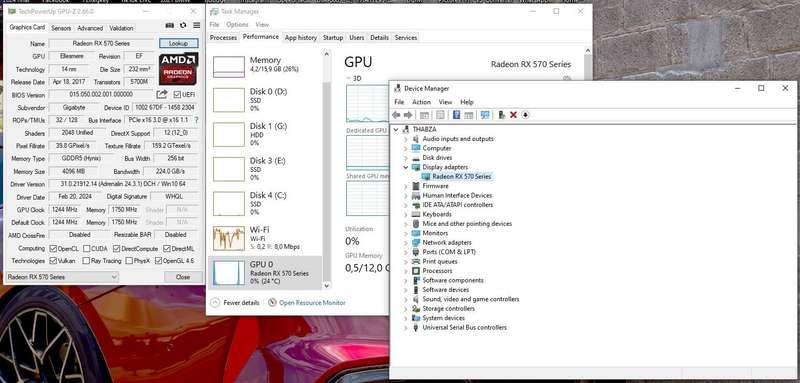Collapse the THABZA root node
The height and width of the screenshot is (383, 800).
[396, 130]
